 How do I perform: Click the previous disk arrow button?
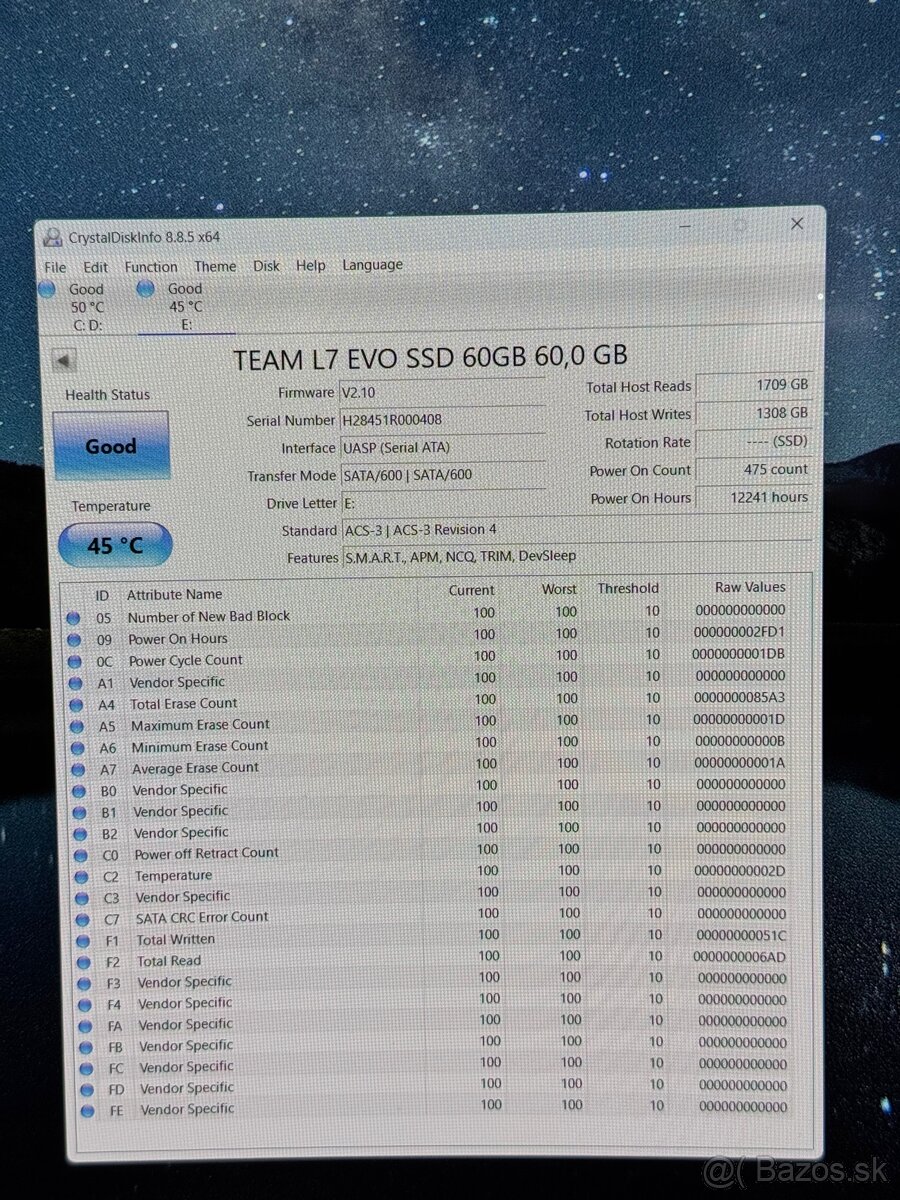coord(64,361)
